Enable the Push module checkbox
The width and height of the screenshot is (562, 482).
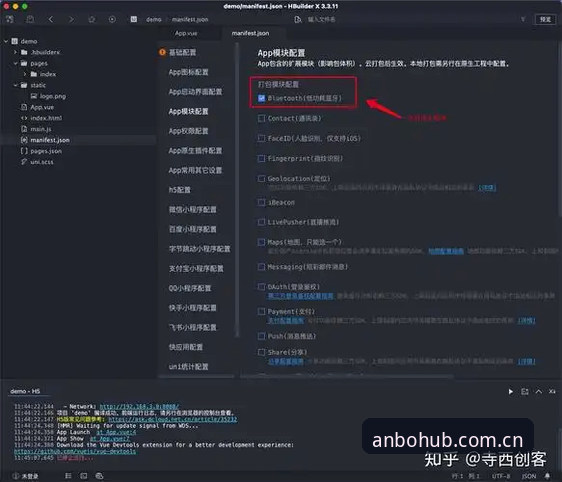pyautogui.click(x=261, y=336)
